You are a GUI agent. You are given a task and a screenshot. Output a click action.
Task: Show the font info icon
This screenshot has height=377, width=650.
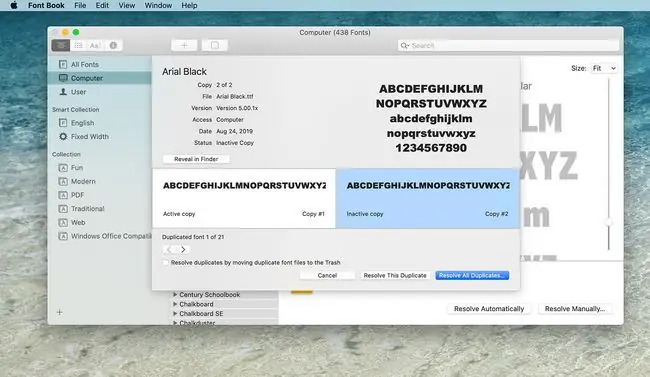tap(113, 45)
